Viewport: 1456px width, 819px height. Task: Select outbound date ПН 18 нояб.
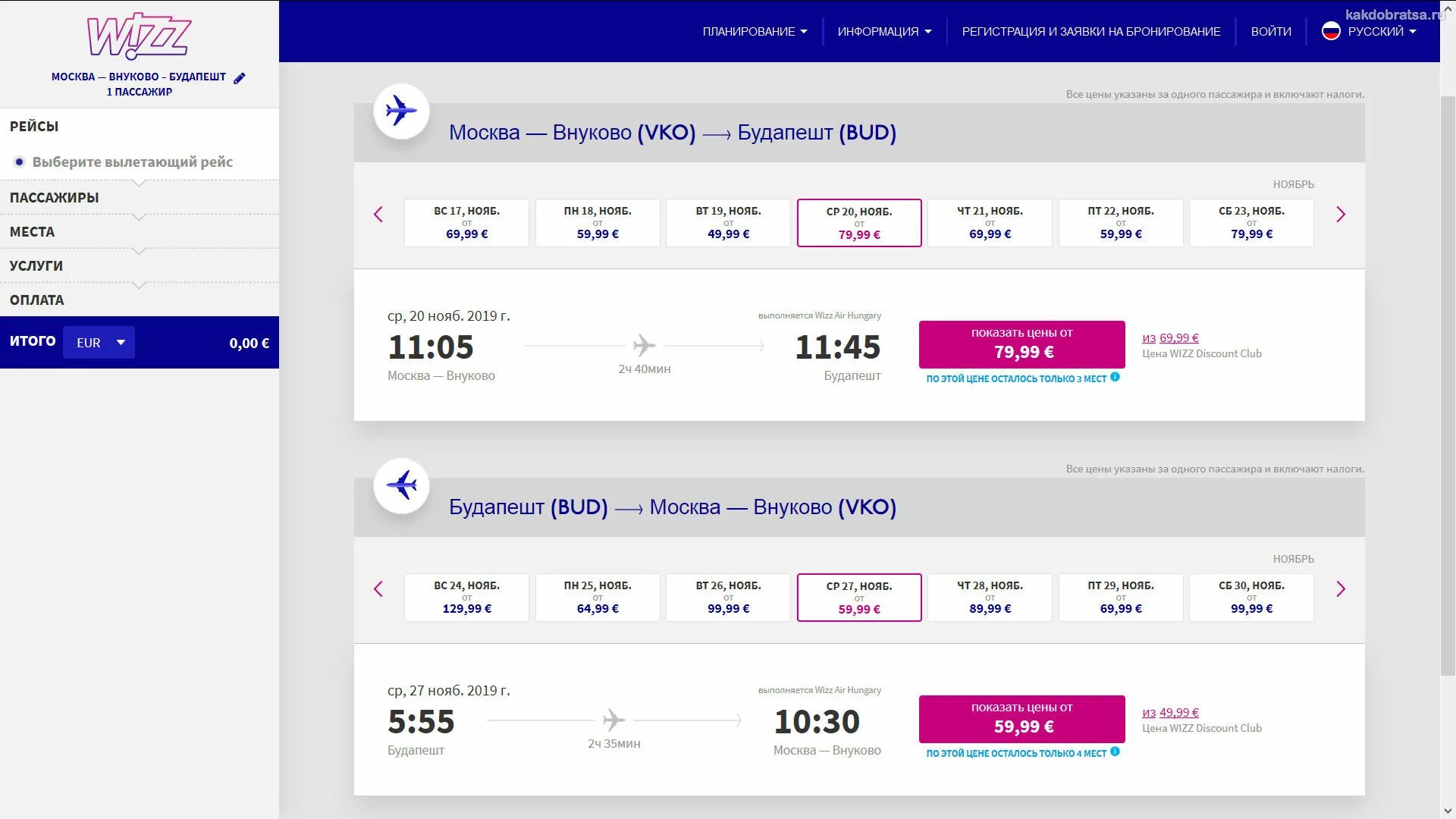click(x=598, y=223)
